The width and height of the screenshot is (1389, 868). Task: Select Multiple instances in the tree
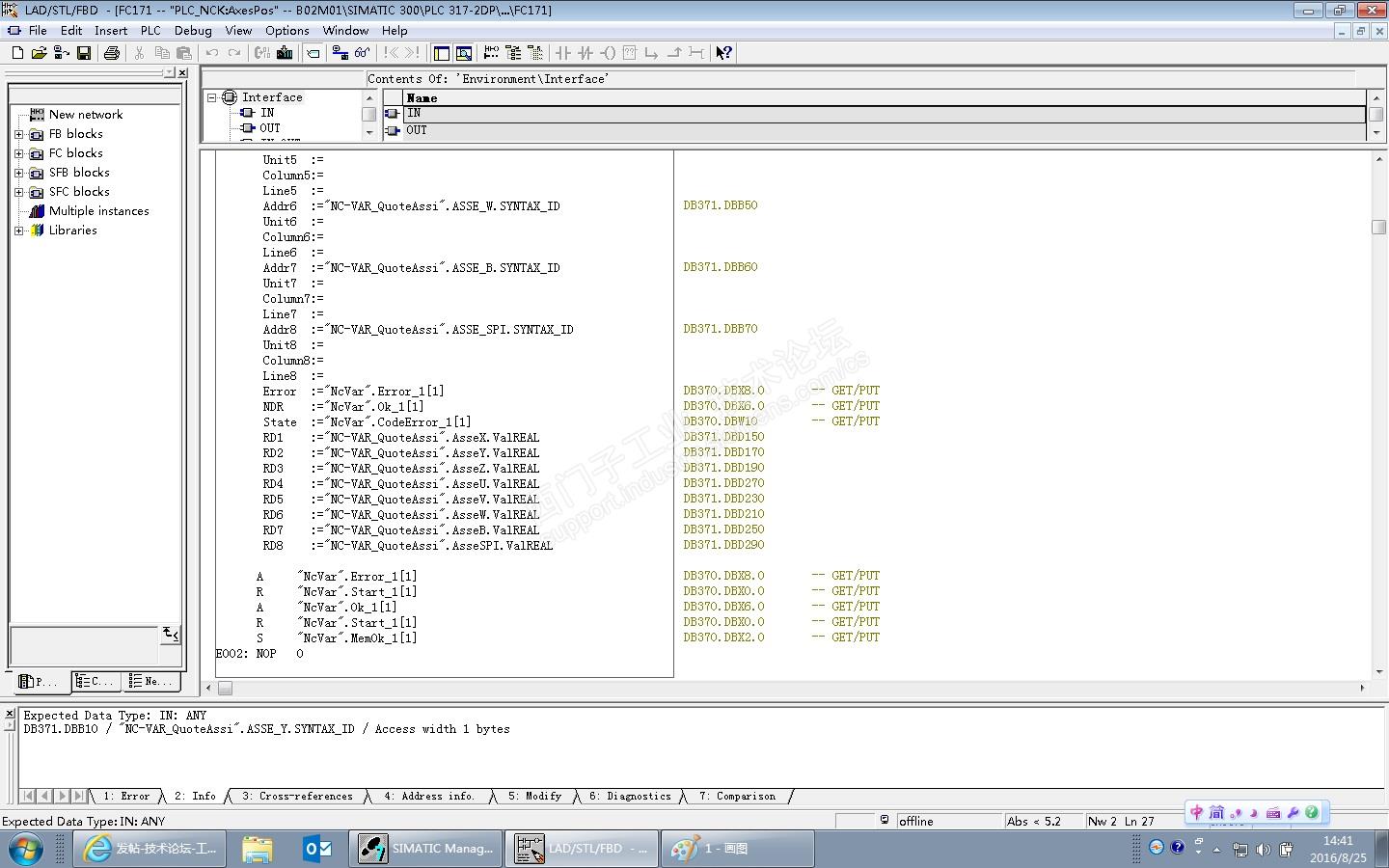(99, 211)
